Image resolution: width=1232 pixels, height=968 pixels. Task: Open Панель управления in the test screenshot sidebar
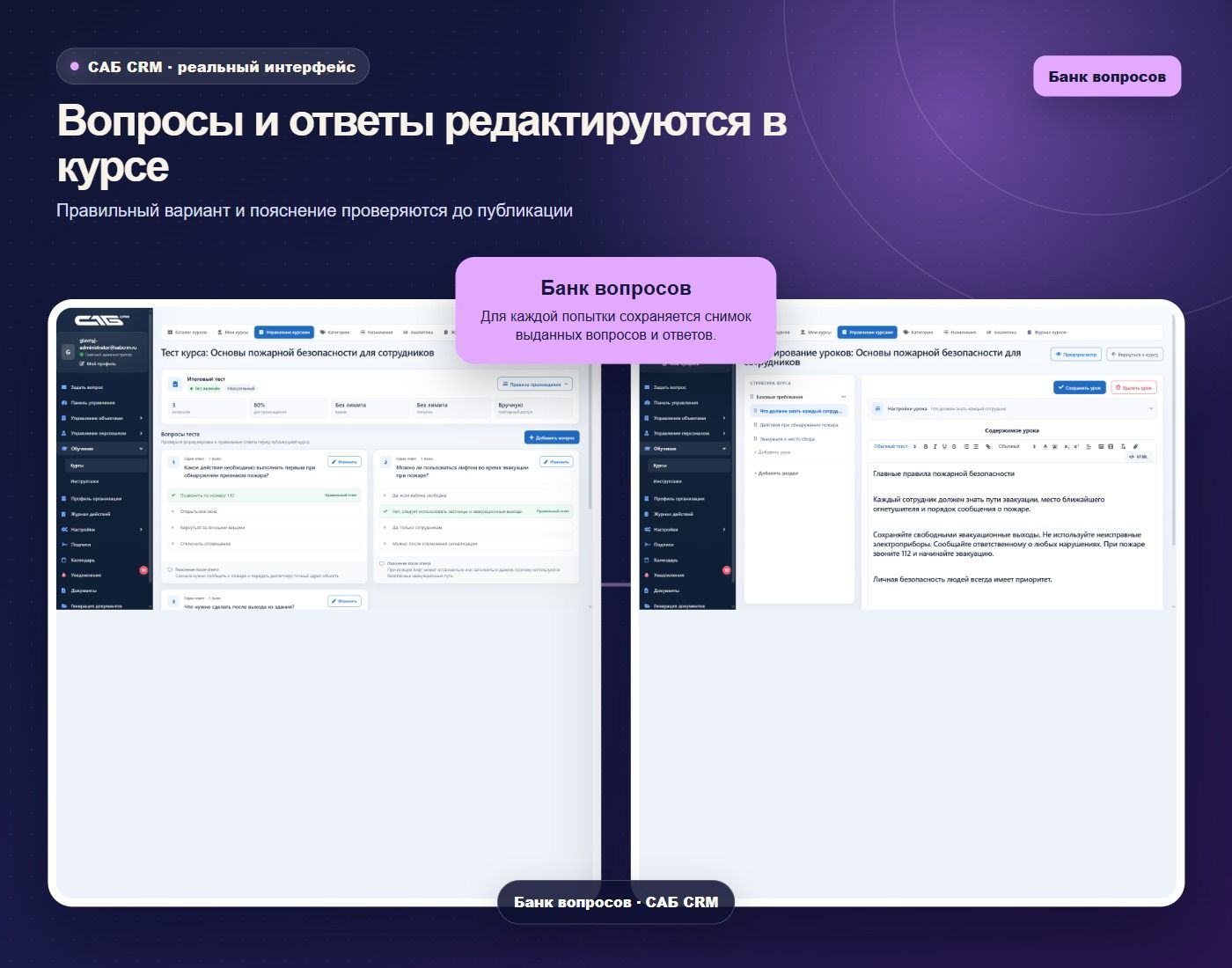pos(102,403)
